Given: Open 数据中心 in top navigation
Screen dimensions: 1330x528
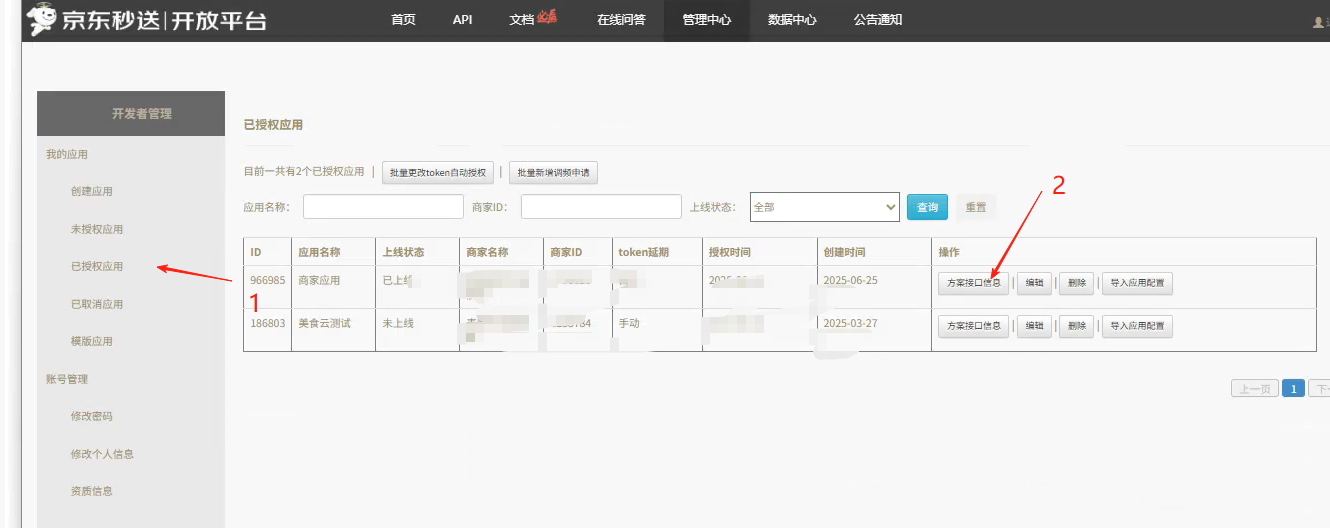Looking at the screenshot, I should [792, 20].
